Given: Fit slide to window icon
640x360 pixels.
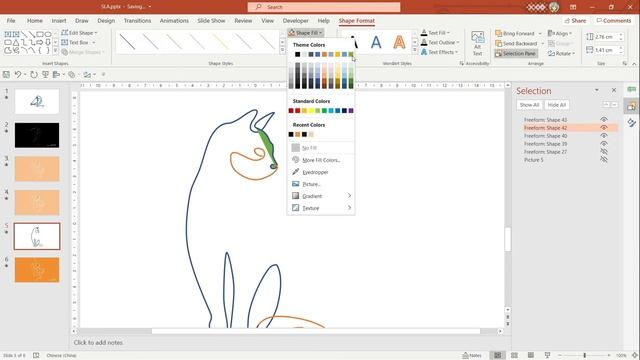Looking at the screenshot, I should 635,355.
